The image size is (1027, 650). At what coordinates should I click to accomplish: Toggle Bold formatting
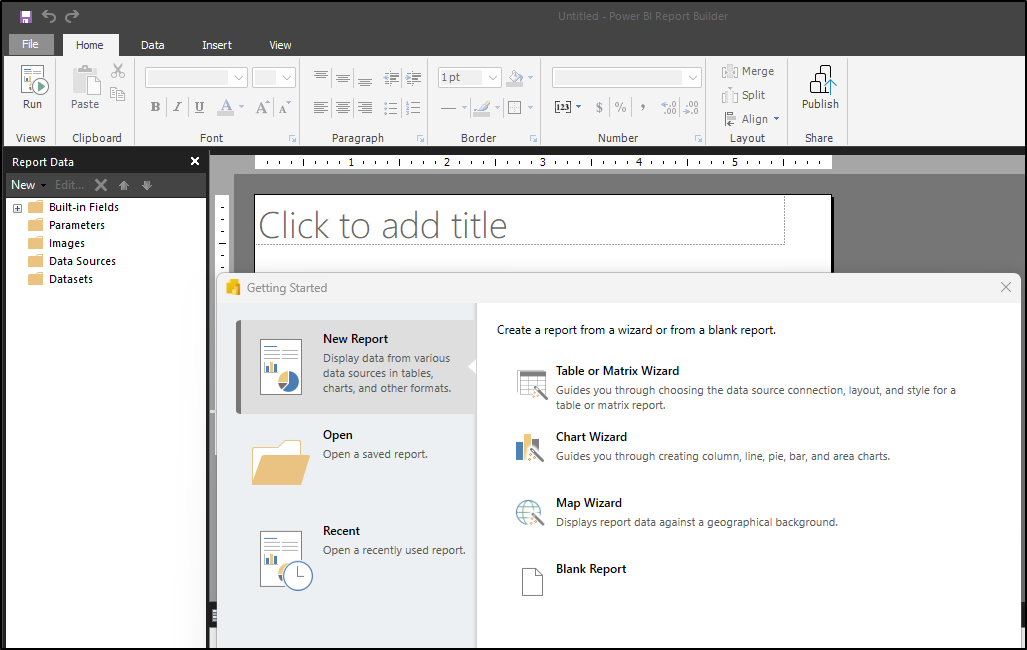(x=155, y=107)
